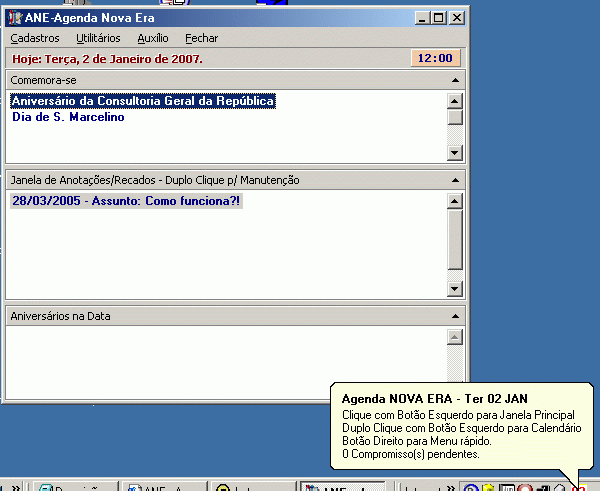Click the Hoje: Terça, 2 de Janeiro date text
Viewport: 600px width, 491px height.
click(x=108, y=59)
